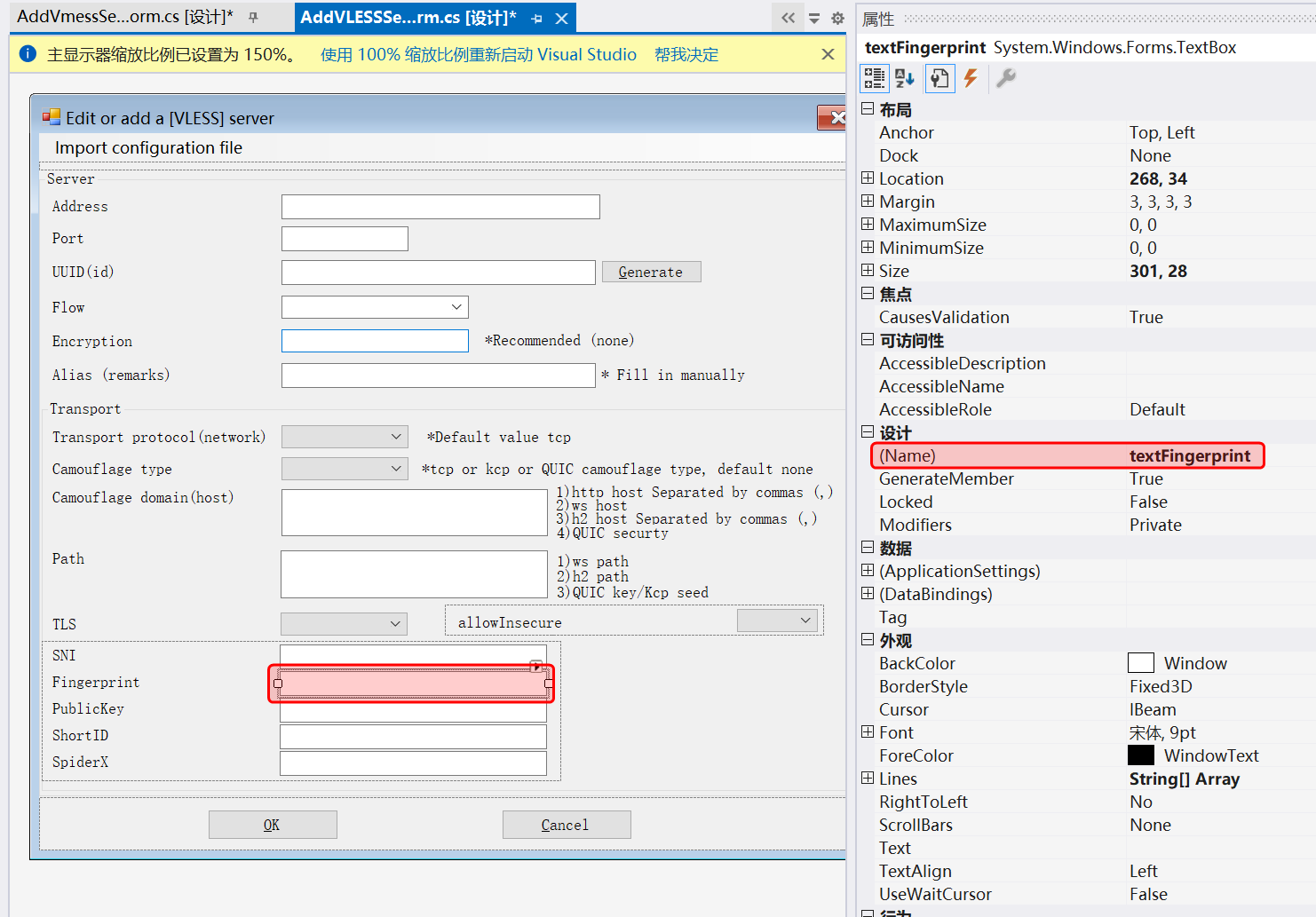
Task: Sort properties alphabetically
Action: [905, 78]
